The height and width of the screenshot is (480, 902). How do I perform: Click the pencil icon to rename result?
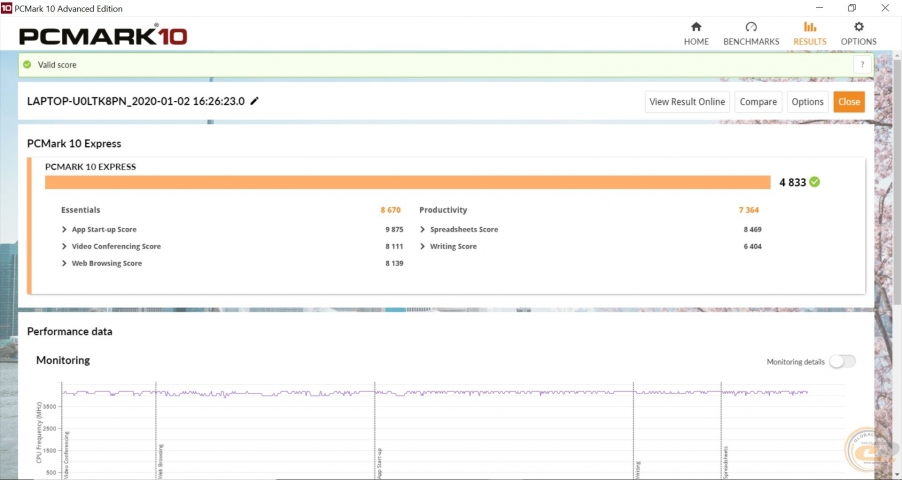point(254,101)
